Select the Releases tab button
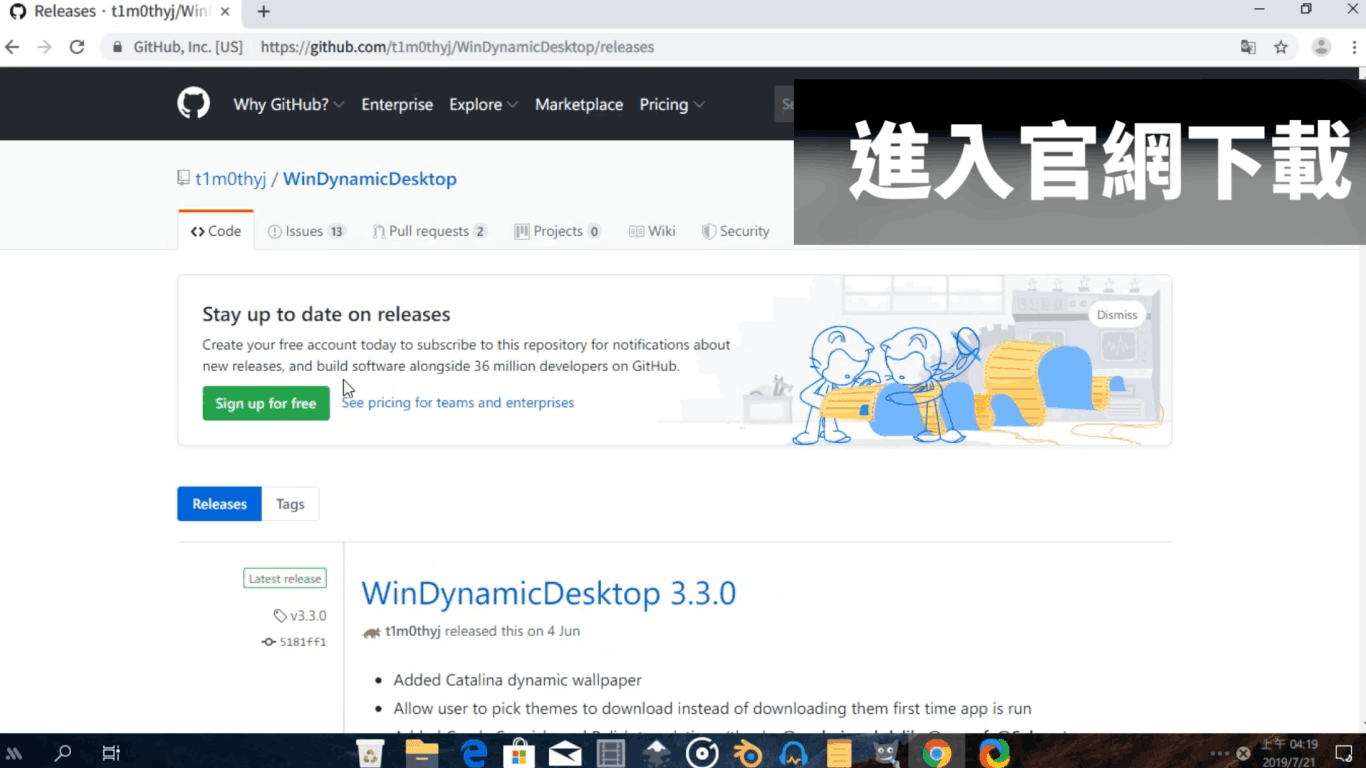 pos(219,504)
